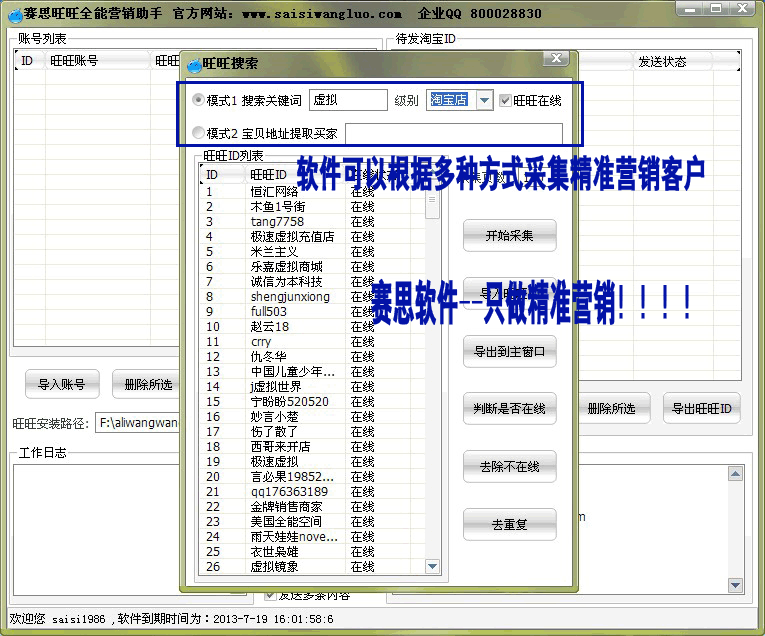Select row 雨天娃娃nove...
765x636 pixels.
point(312,537)
